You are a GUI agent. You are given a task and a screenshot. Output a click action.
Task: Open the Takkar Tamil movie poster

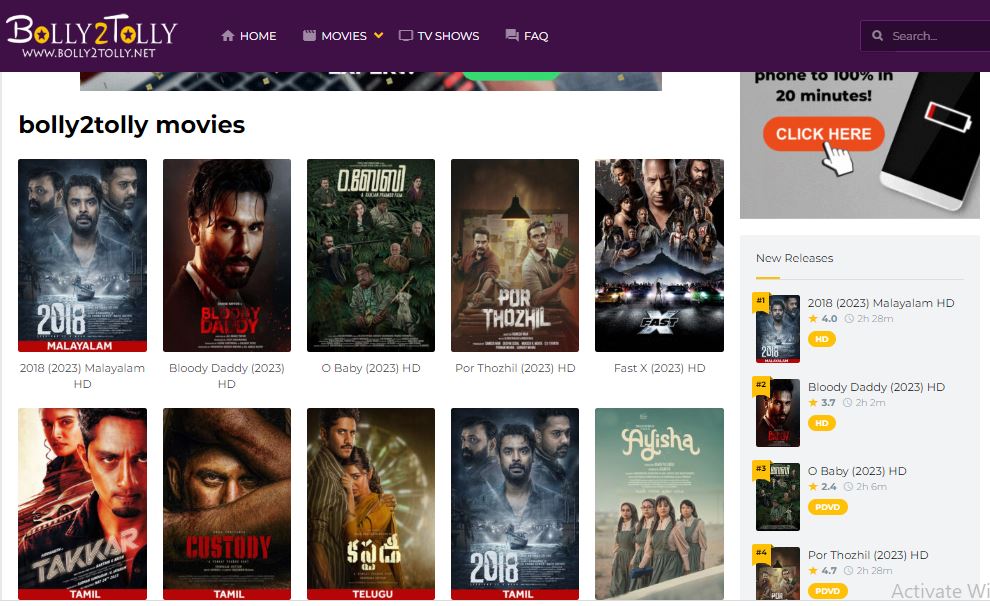pos(82,504)
